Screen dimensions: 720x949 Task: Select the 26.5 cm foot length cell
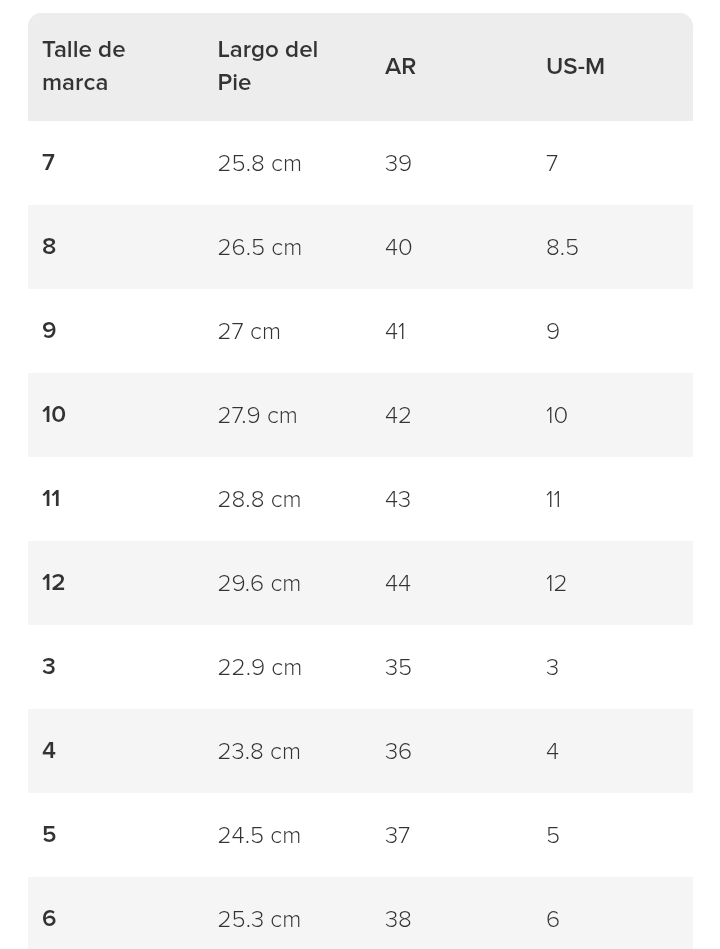point(259,248)
